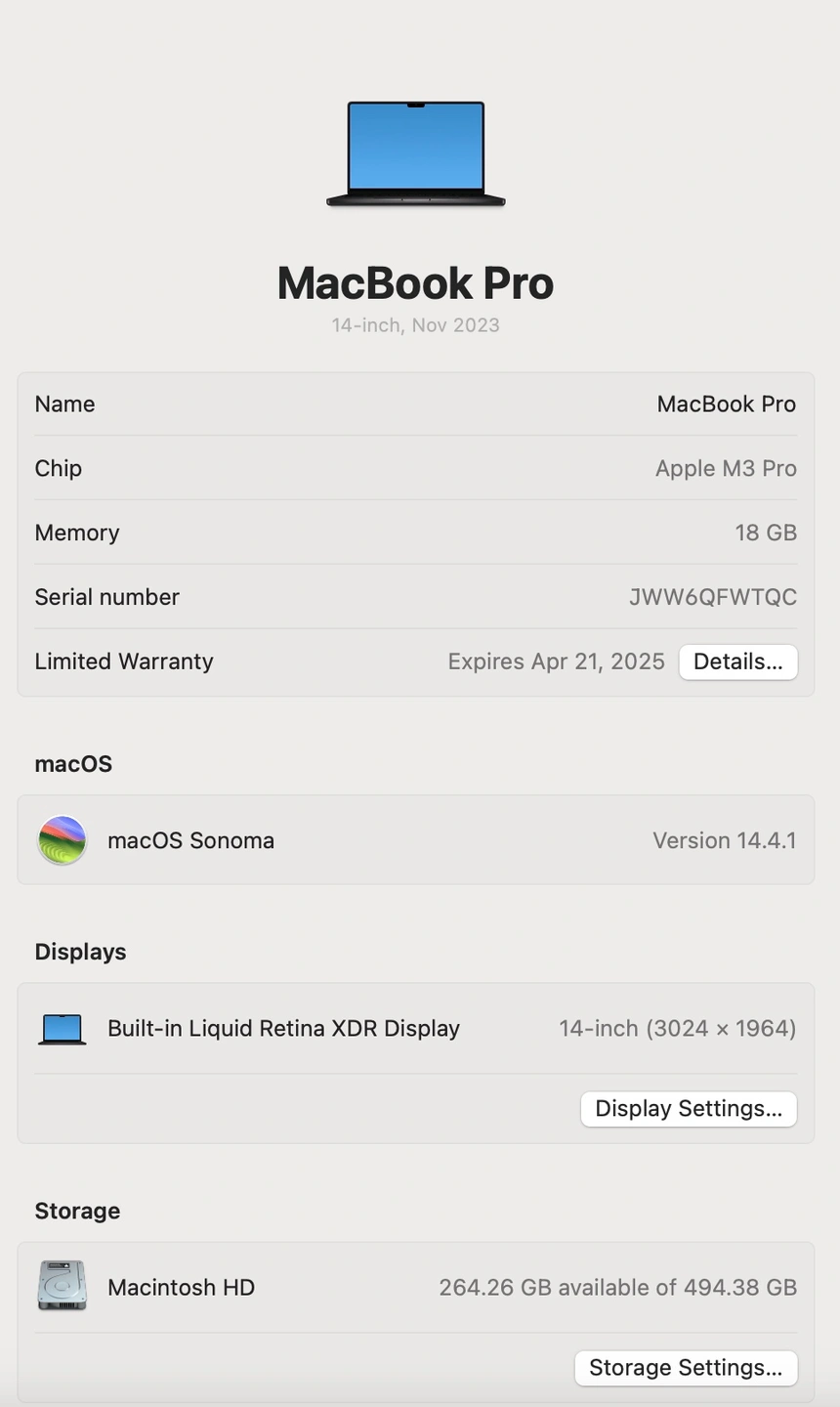Image resolution: width=840 pixels, height=1407 pixels.
Task: Select the Macintosh HD volume name
Action: point(181,1288)
